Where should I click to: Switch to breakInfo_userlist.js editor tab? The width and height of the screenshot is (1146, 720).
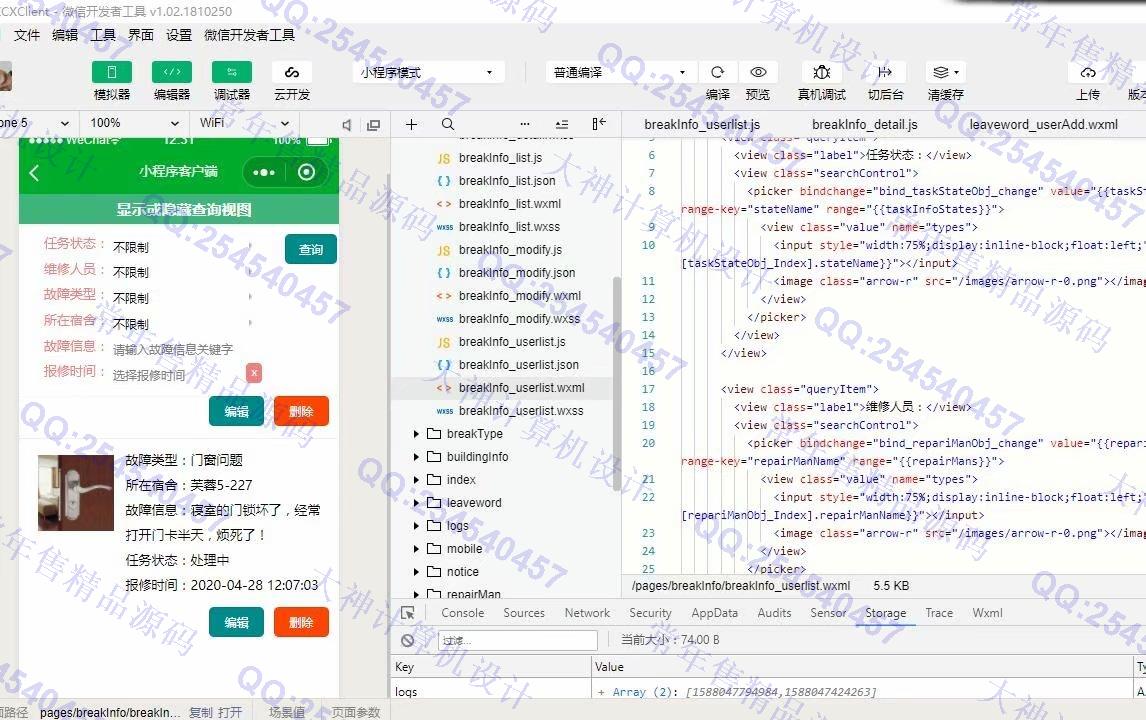tap(702, 124)
